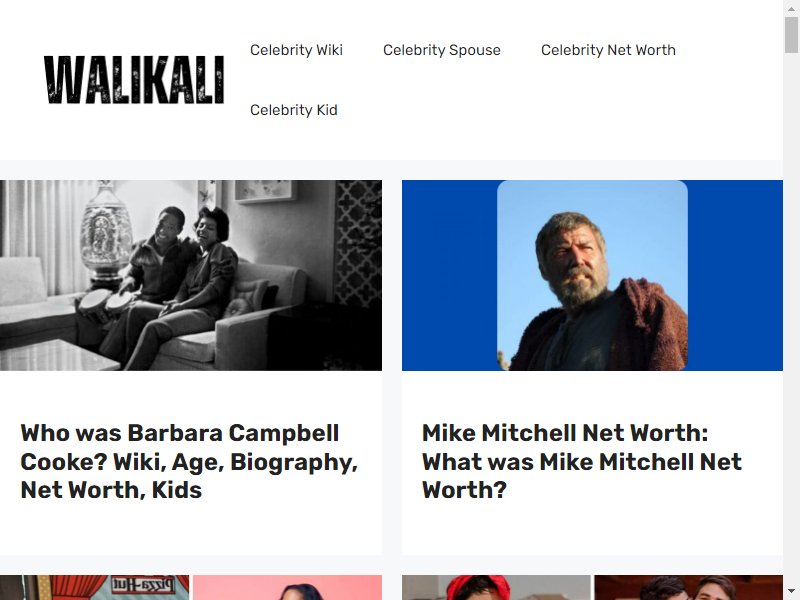
Task: Click the vertical scrollbar thumb
Action: 791,35
